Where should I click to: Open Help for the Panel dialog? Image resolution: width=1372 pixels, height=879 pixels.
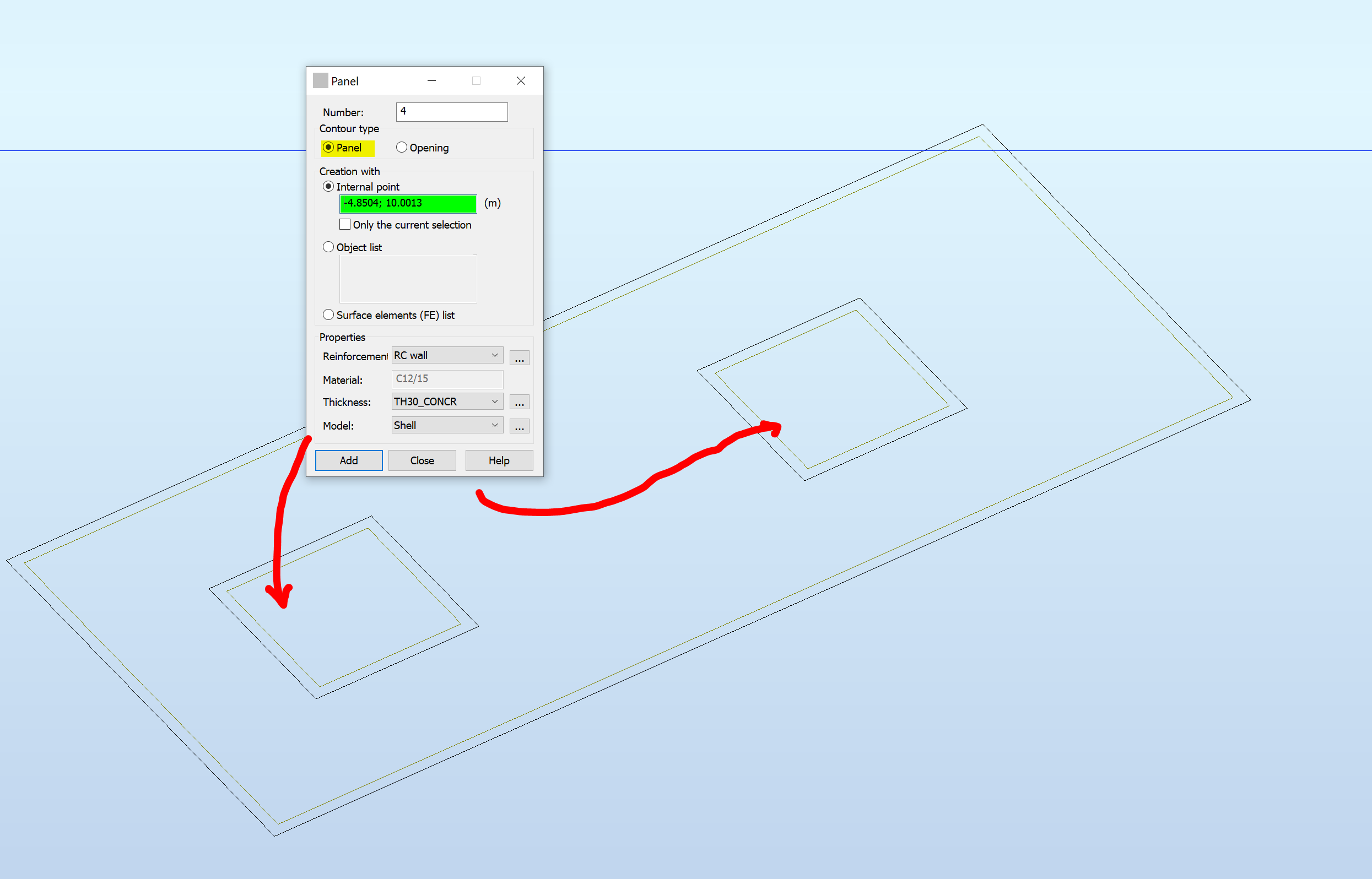[x=499, y=460]
